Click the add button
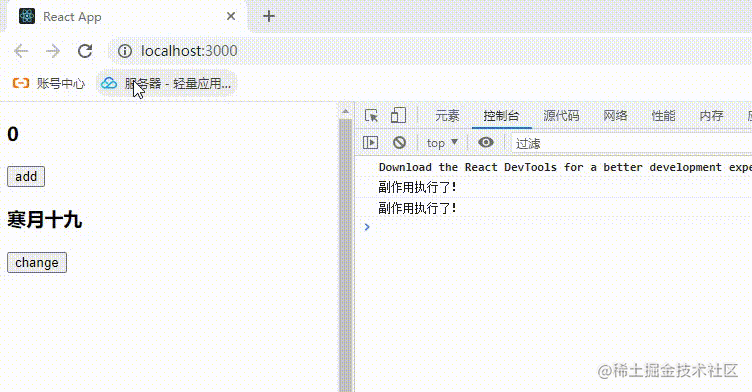752x392 pixels. (26, 177)
